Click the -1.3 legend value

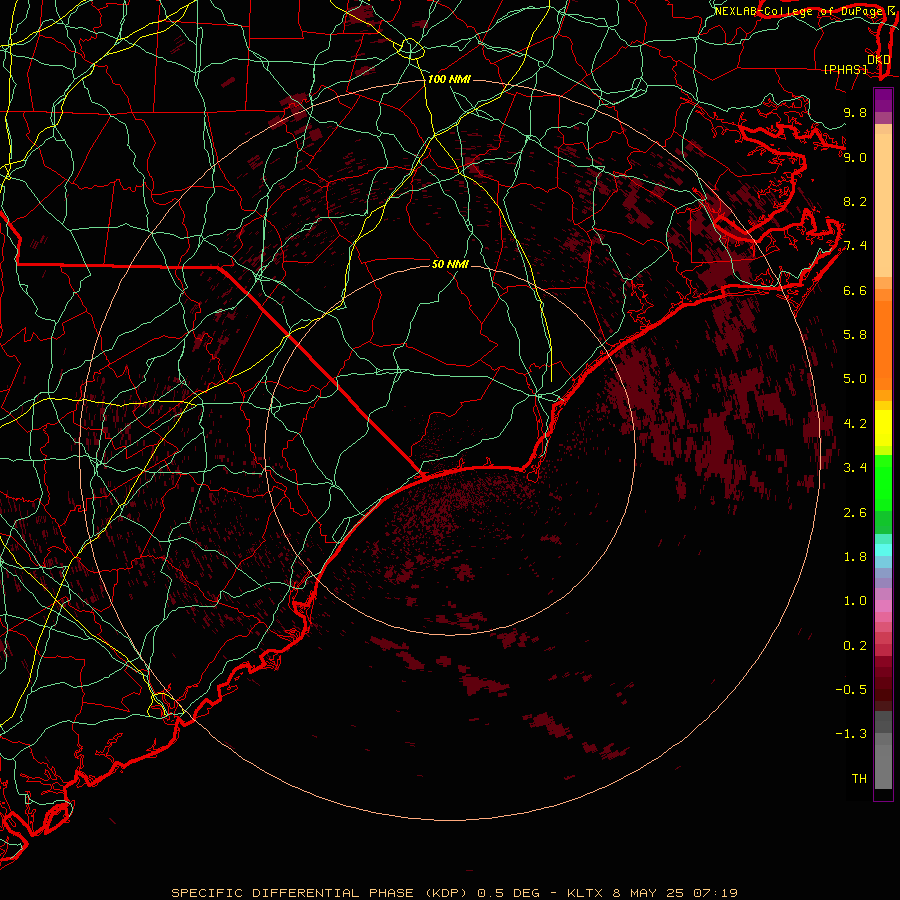pos(851,734)
